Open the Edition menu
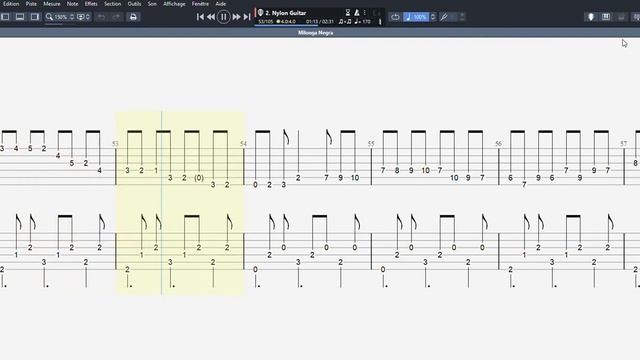 coord(11,4)
